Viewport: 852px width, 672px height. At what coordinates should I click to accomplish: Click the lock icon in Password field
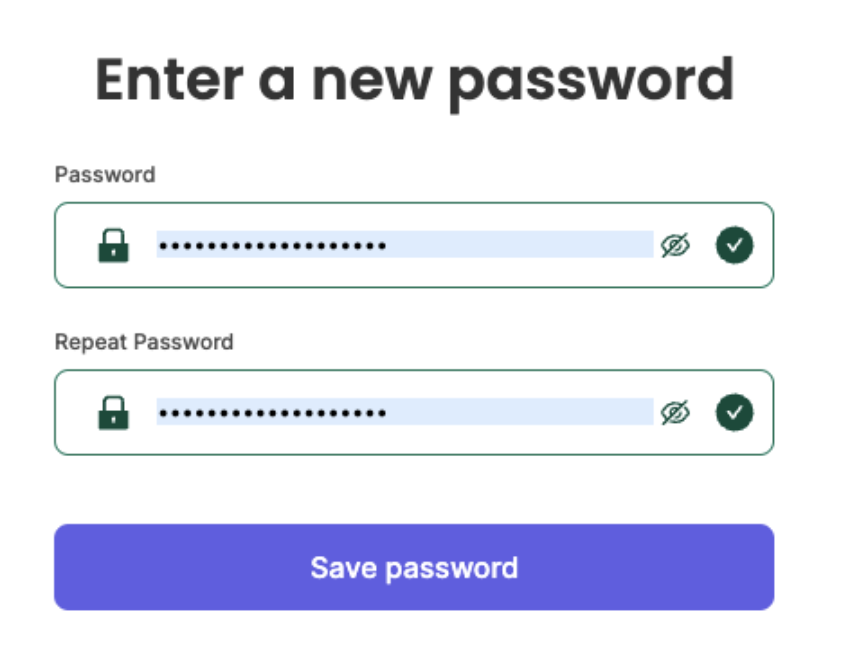tap(113, 246)
